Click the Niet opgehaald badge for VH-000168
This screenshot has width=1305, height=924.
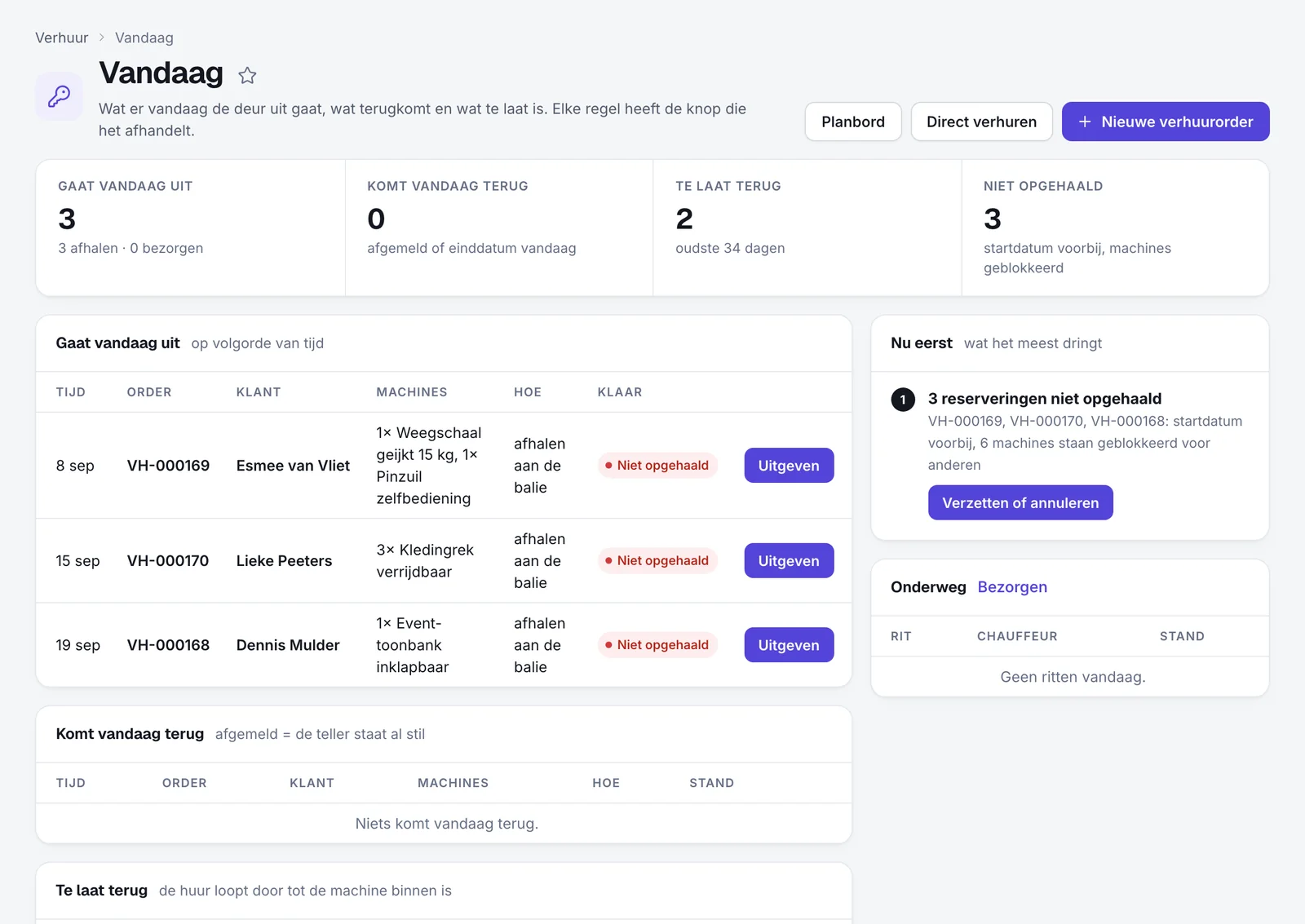point(657,645)
